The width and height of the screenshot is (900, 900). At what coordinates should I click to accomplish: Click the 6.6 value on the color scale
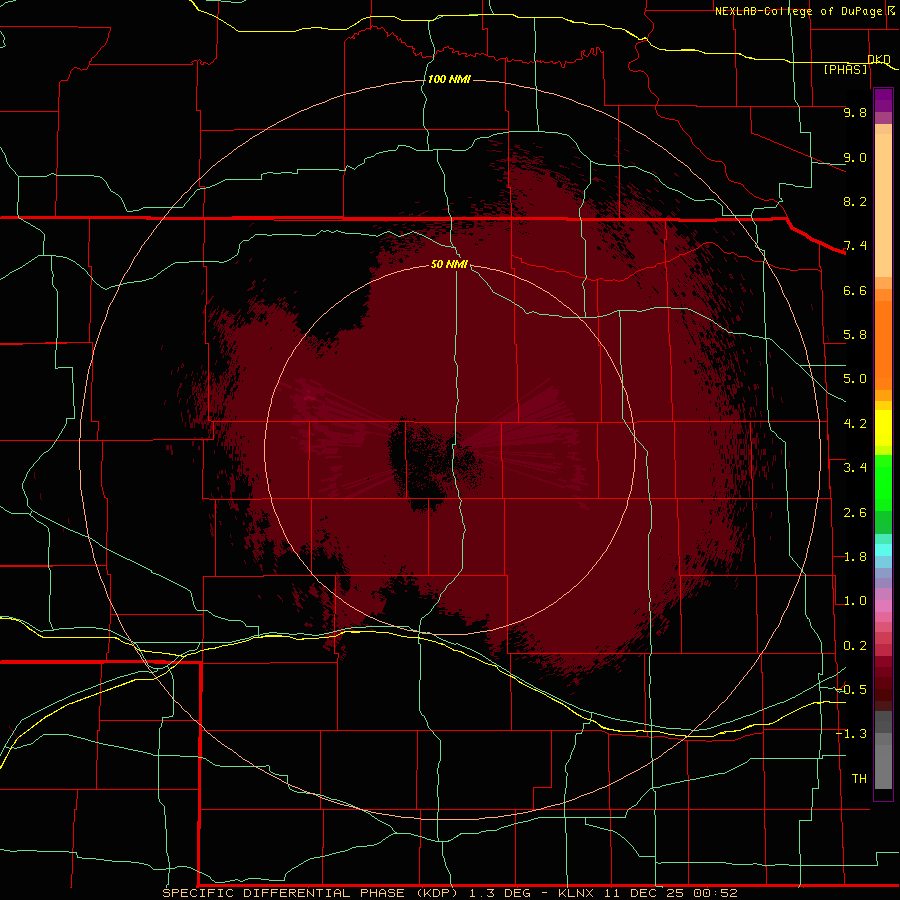[855, 291]
